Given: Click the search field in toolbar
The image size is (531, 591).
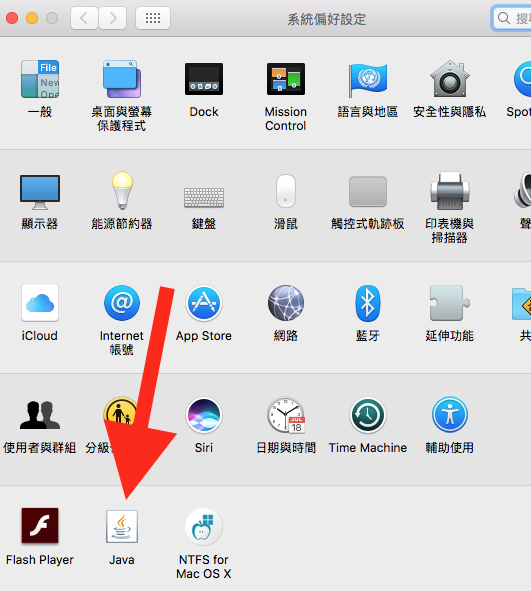Looking at the screenshot, I should (511, 18).
